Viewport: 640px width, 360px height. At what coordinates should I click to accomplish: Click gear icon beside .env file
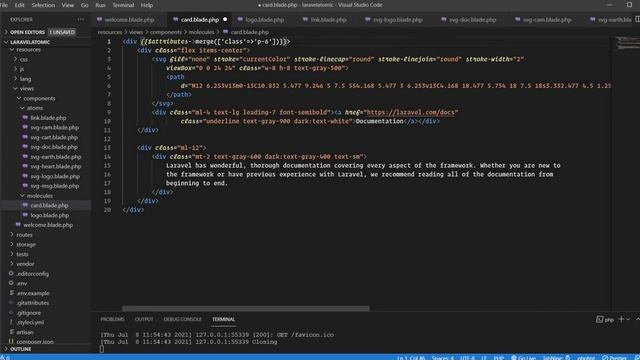(11, 283)
